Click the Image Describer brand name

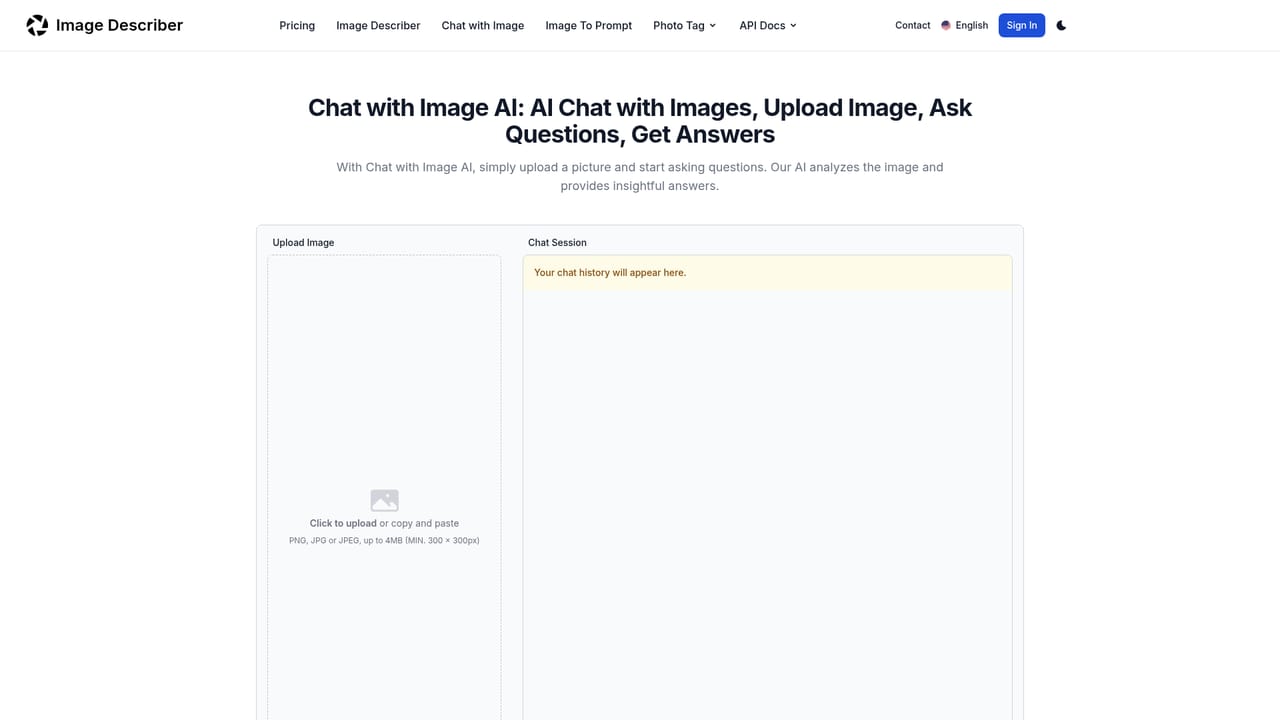119,25
